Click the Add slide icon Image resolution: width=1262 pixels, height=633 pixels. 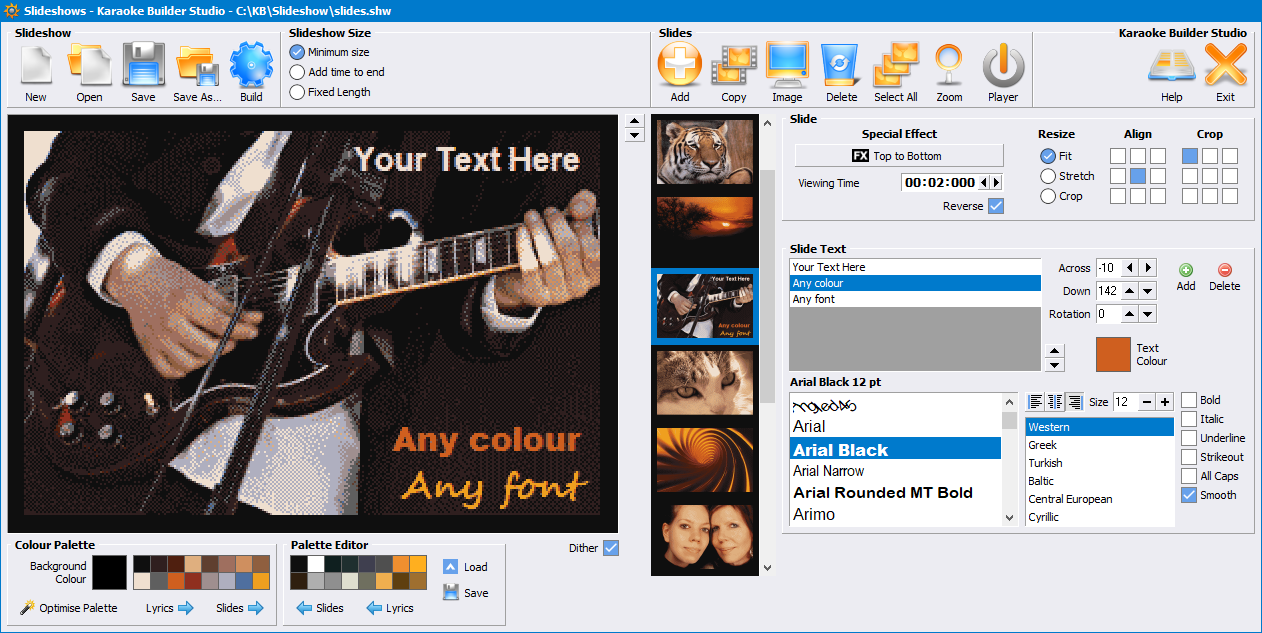pos(679,67)
